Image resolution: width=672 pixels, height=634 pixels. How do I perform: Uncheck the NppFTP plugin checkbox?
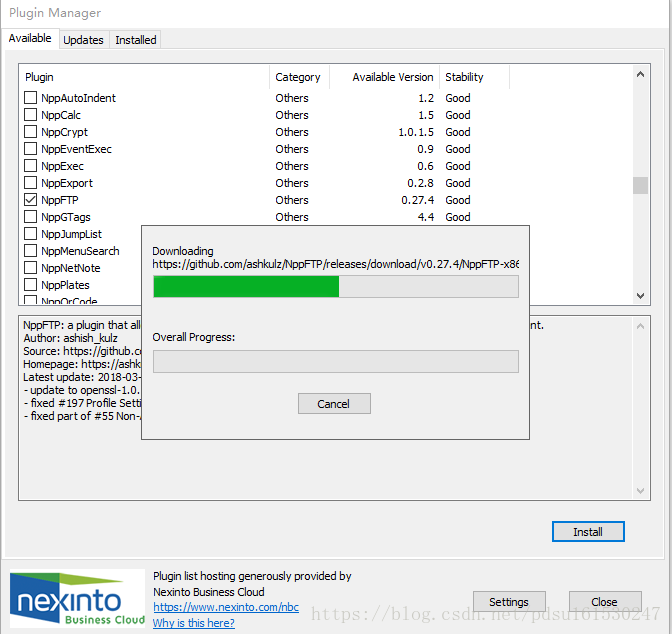[x=30, y=200]
